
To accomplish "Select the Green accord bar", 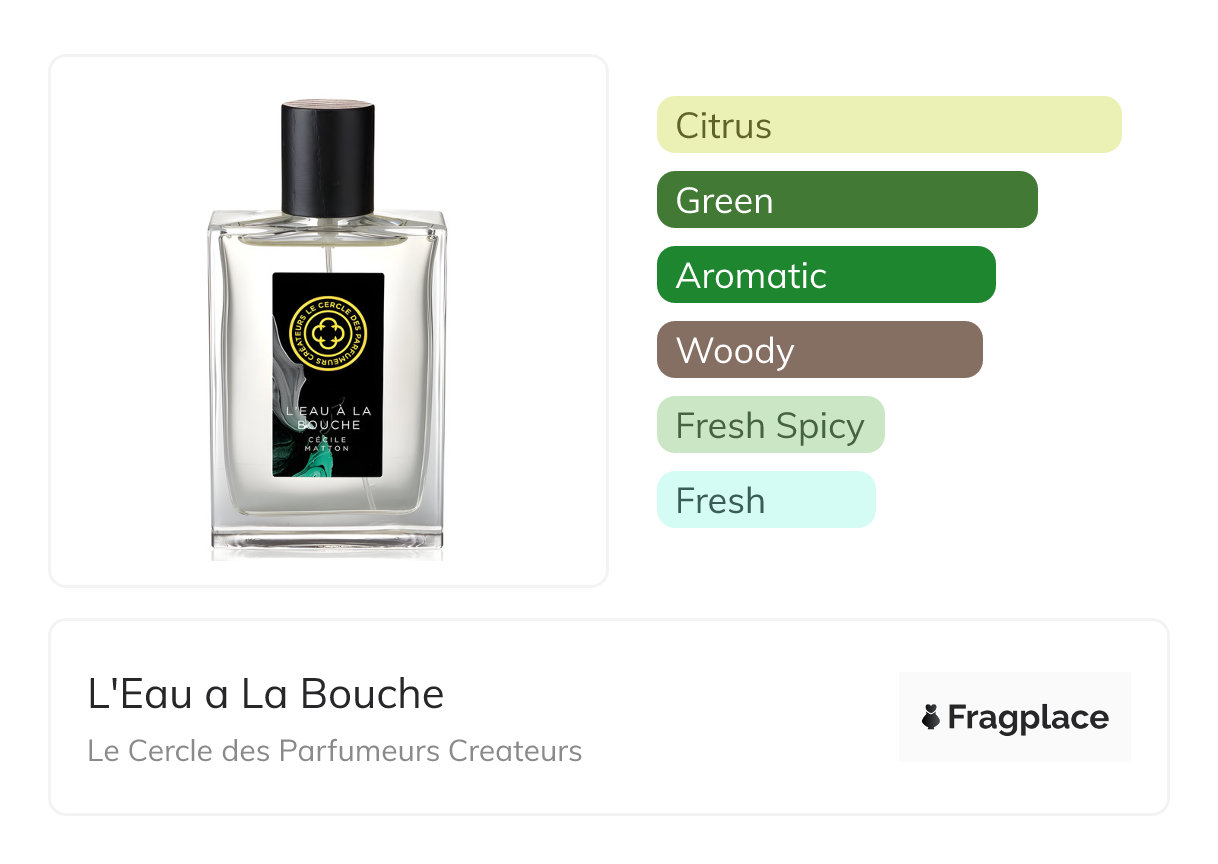I will [x=847, y=200].
